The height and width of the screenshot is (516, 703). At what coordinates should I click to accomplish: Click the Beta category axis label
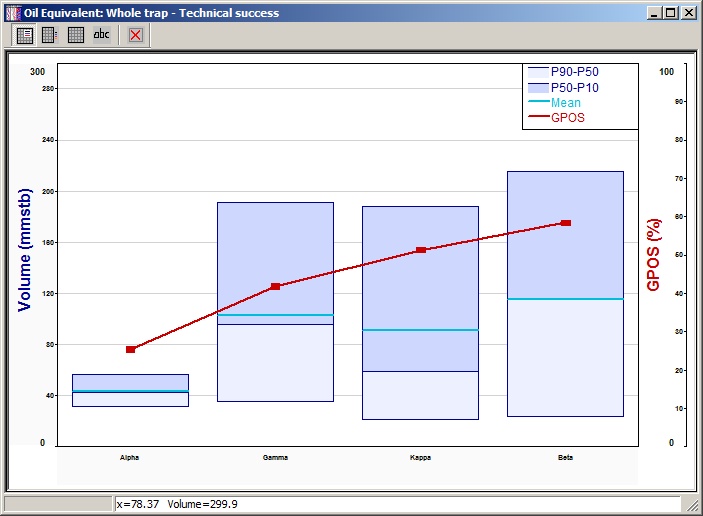point(565,457)
